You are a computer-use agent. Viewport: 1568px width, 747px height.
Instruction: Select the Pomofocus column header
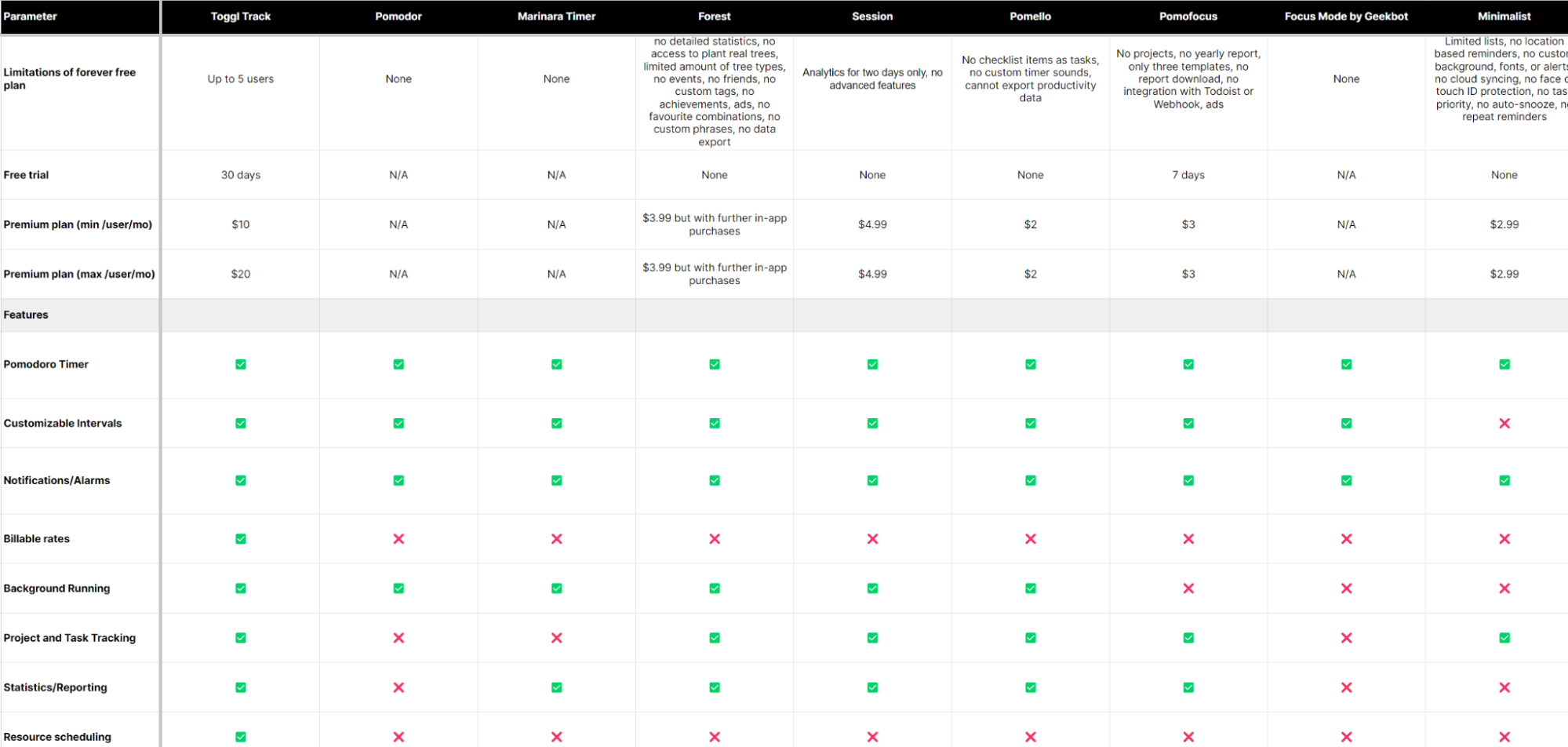coord(1188,16)
